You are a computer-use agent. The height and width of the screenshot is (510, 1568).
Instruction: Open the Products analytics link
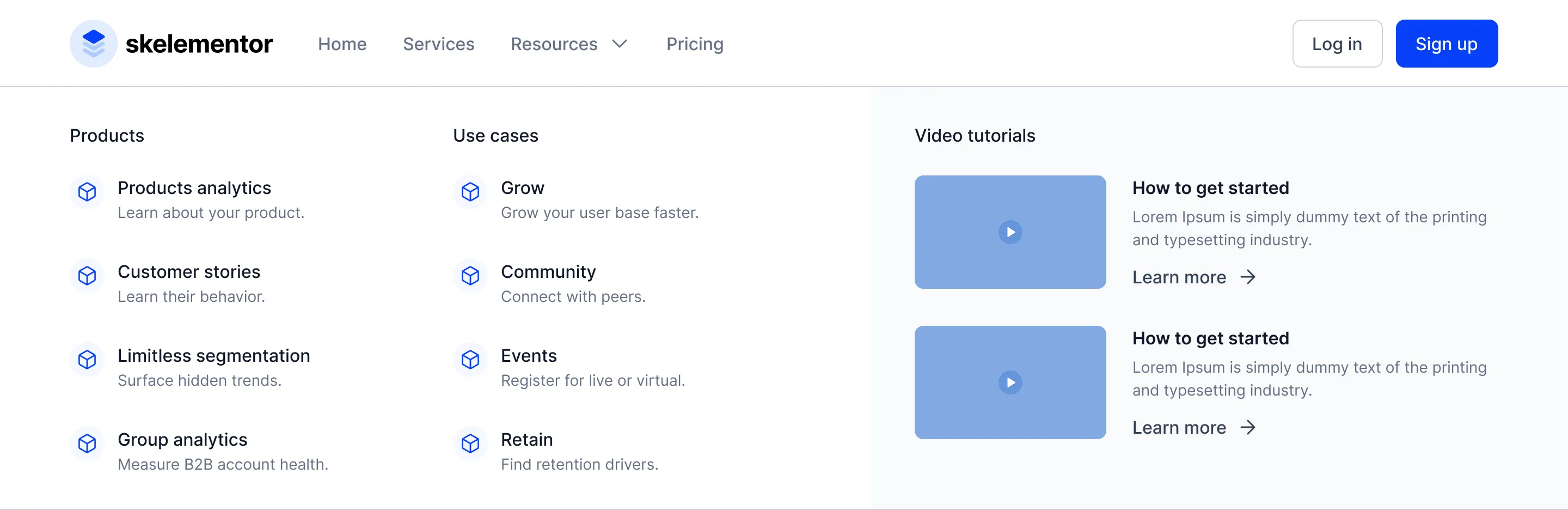194,187
